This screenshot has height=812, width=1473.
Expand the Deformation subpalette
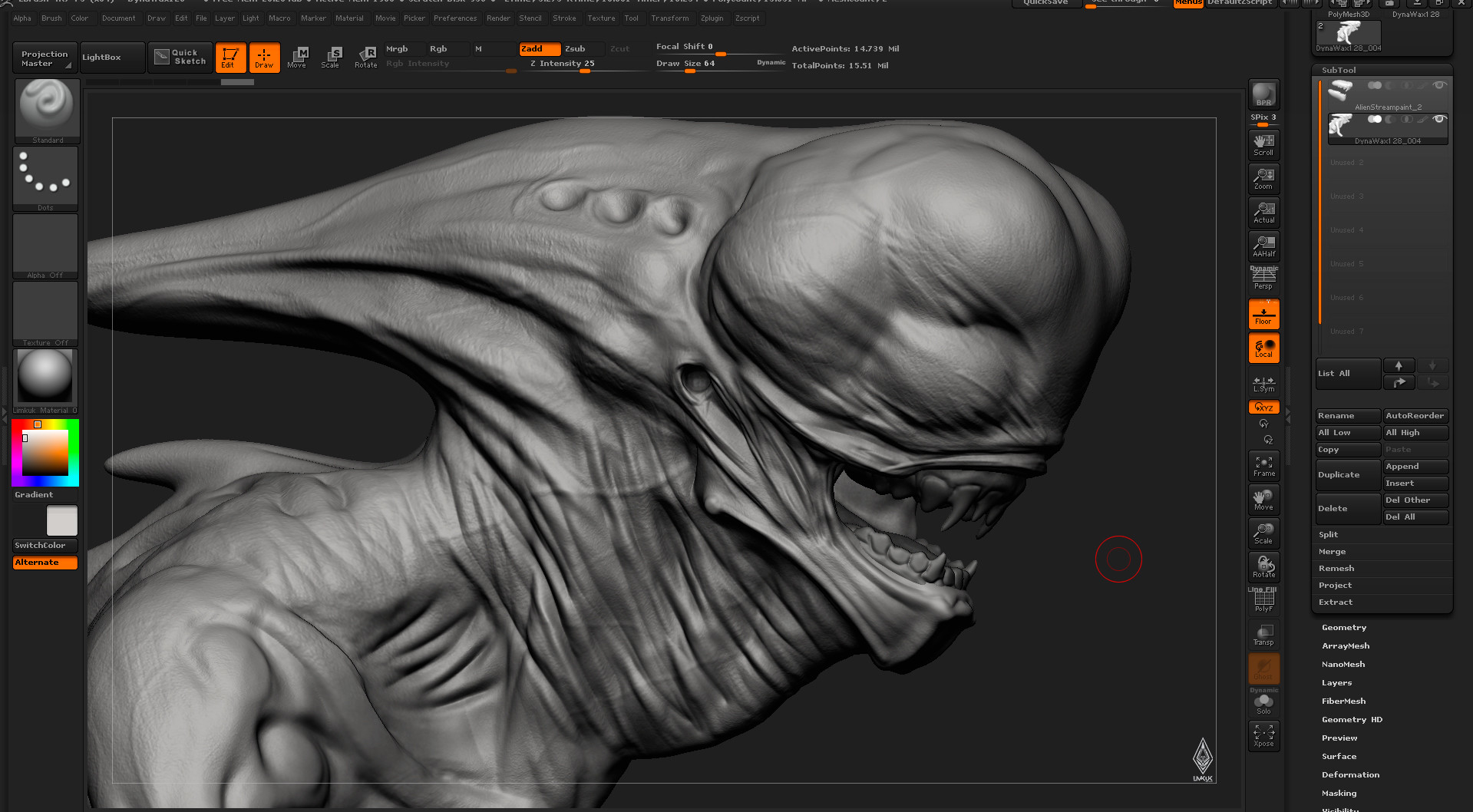1350,775
